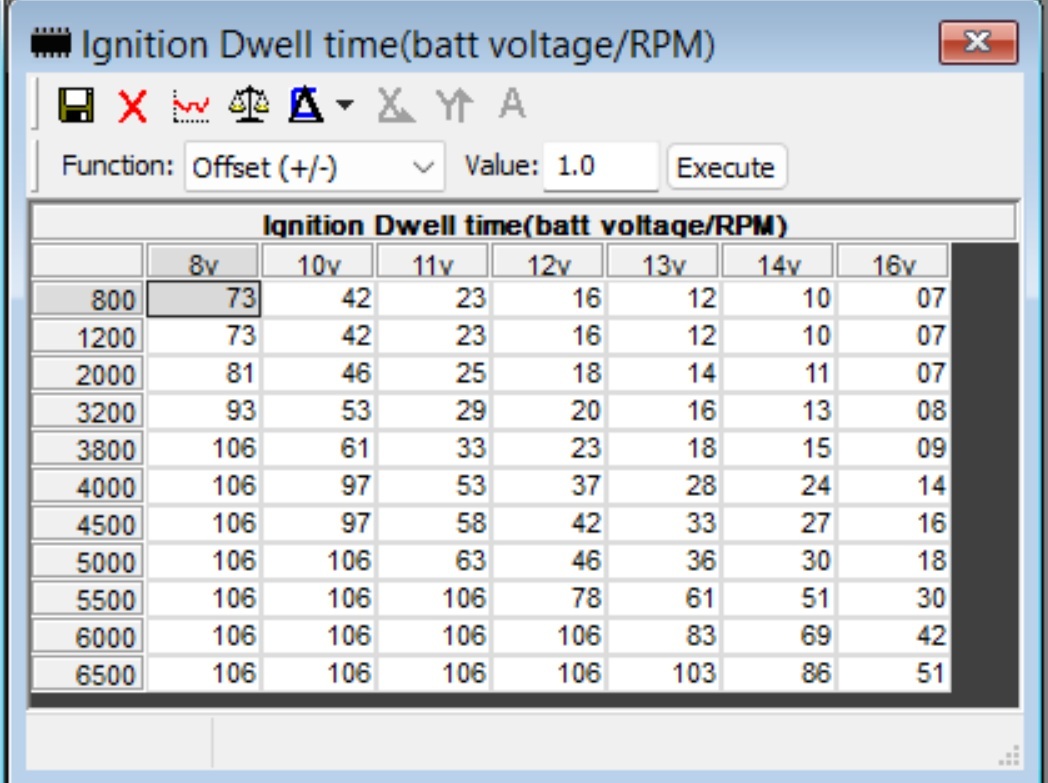
Task: Click the grayed-out letter A icon
Action: pos(512,105)
